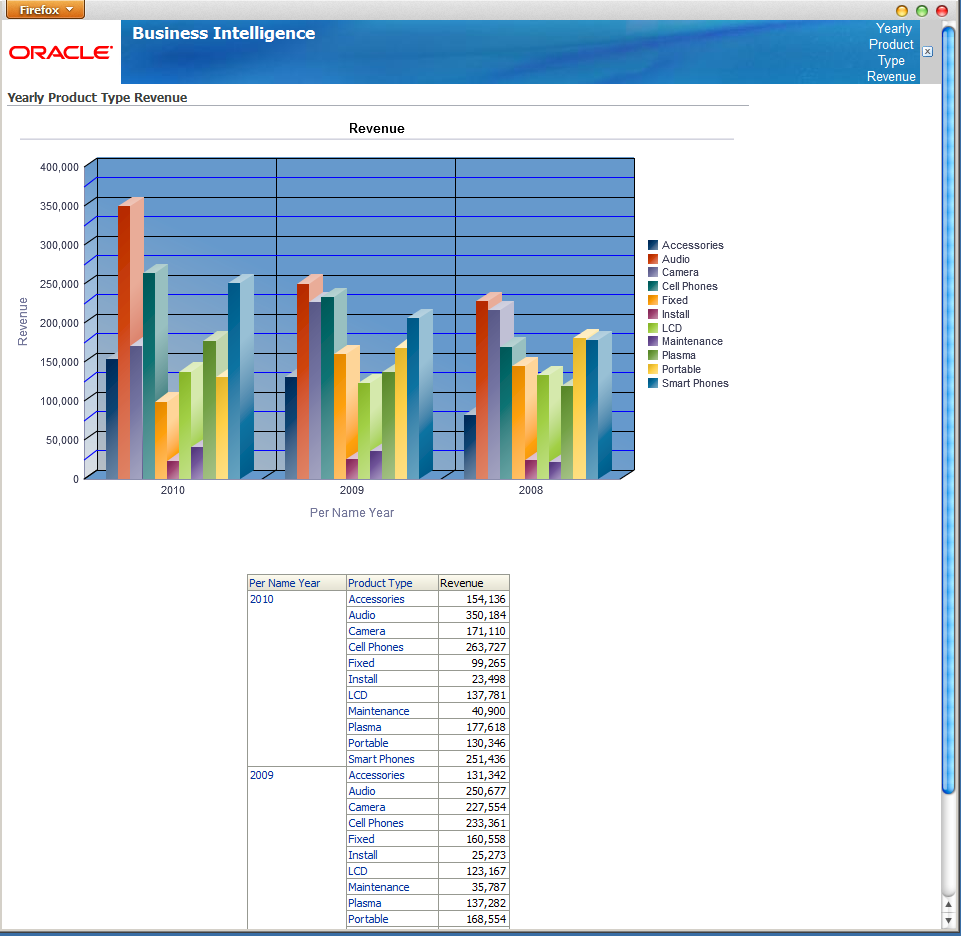Viewport: 961px width, 936px height.
Task: Click the Yearly Product Type Revenue pane entry
Action: (890, 52)
